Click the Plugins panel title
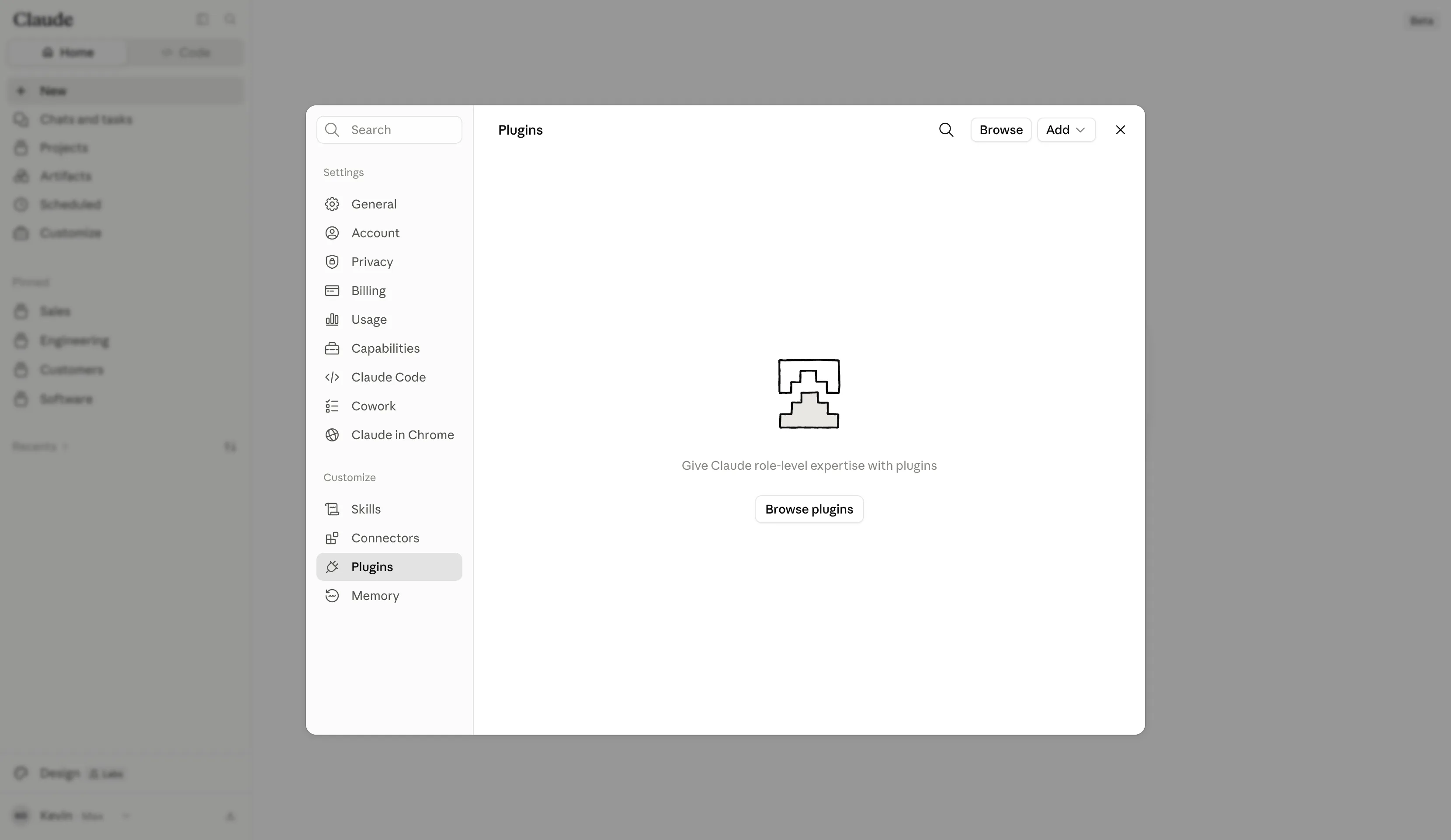 [x=520, y=129]
